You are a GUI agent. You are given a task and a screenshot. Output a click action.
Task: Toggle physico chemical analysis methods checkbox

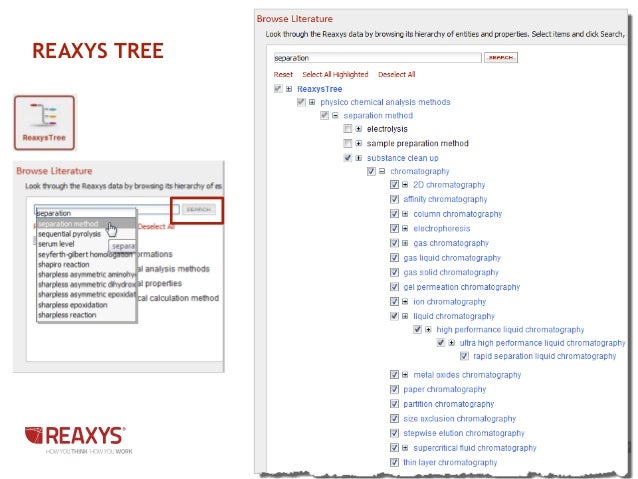tap(301, 102)
